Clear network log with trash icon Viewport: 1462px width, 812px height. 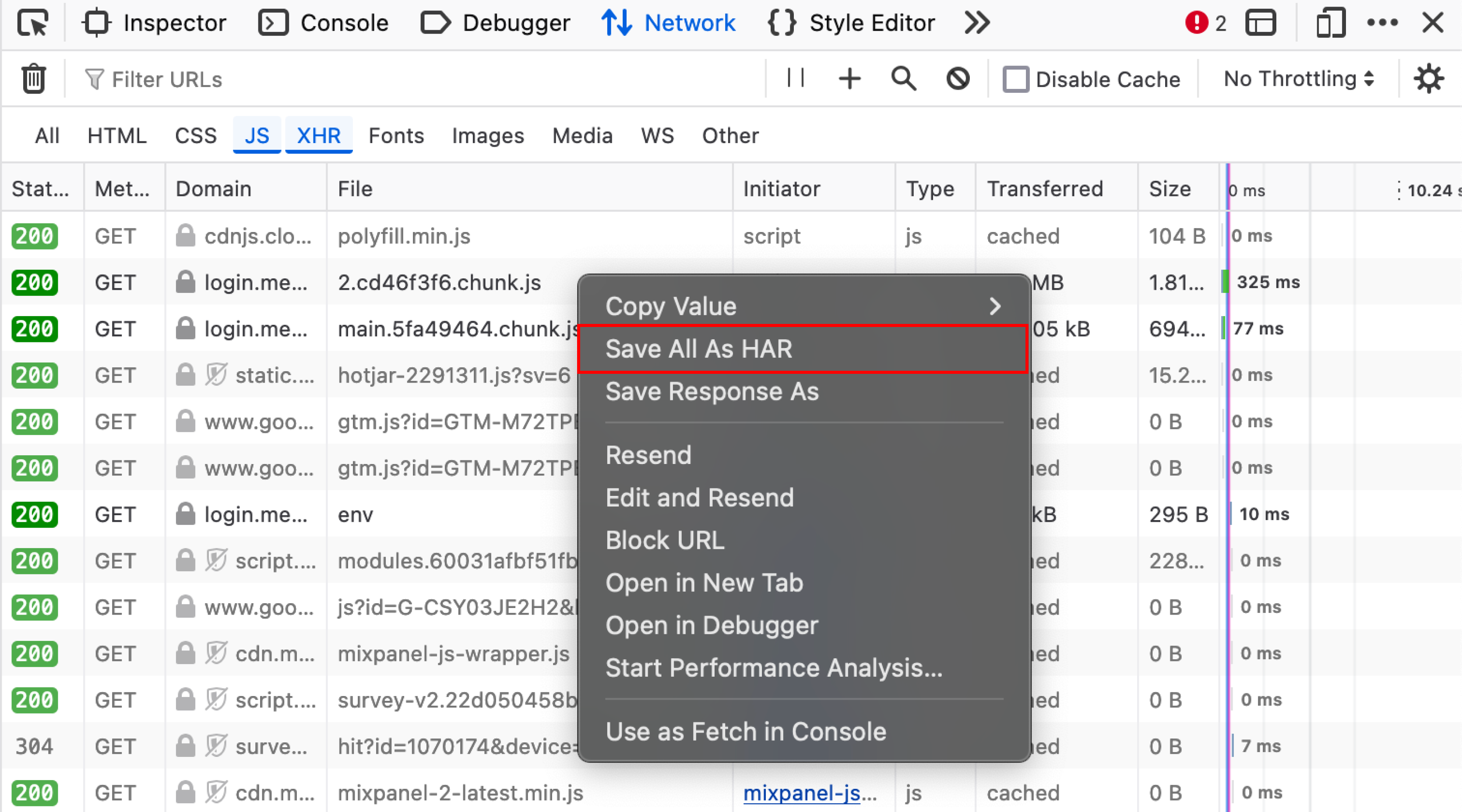coord(33,79)
